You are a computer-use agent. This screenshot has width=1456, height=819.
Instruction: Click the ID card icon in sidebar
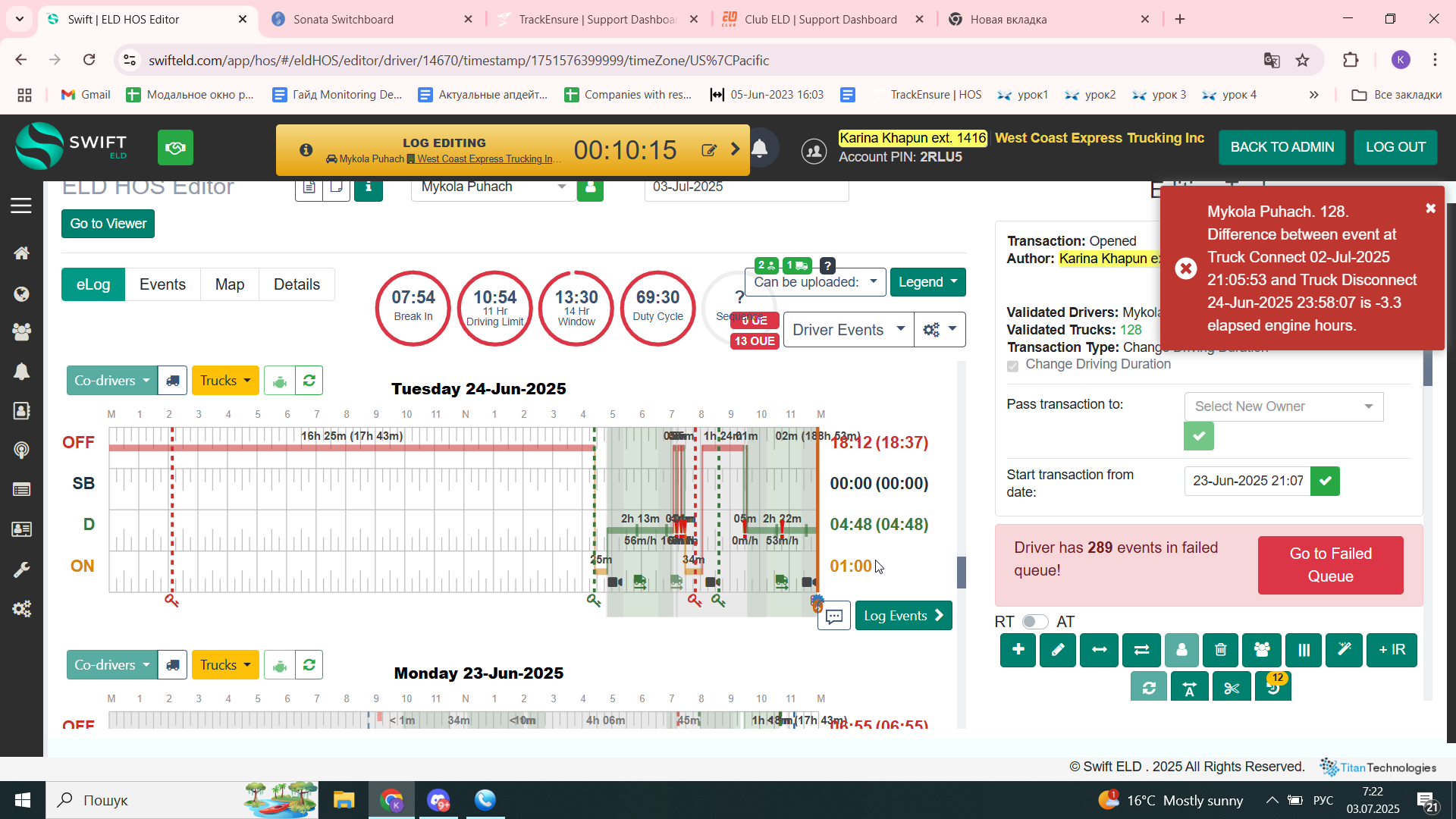click(x=21, y=529)
